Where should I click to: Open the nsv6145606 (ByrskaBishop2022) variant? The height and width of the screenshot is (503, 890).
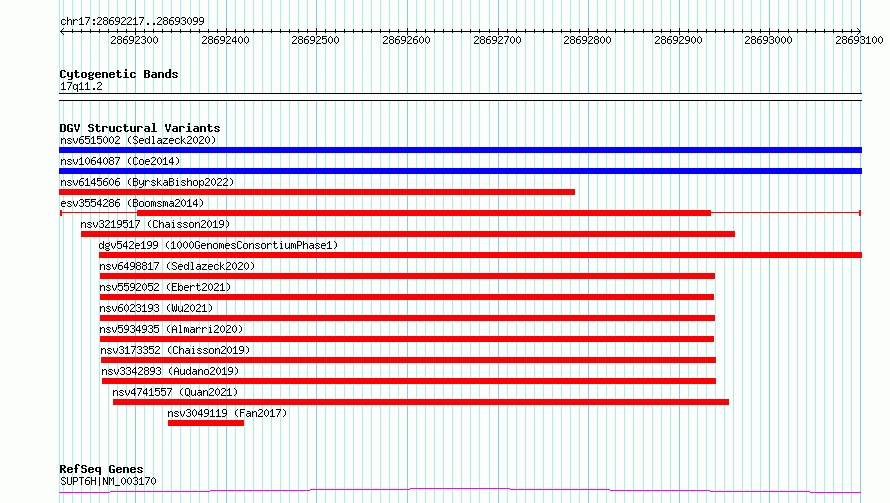point(147,182)
